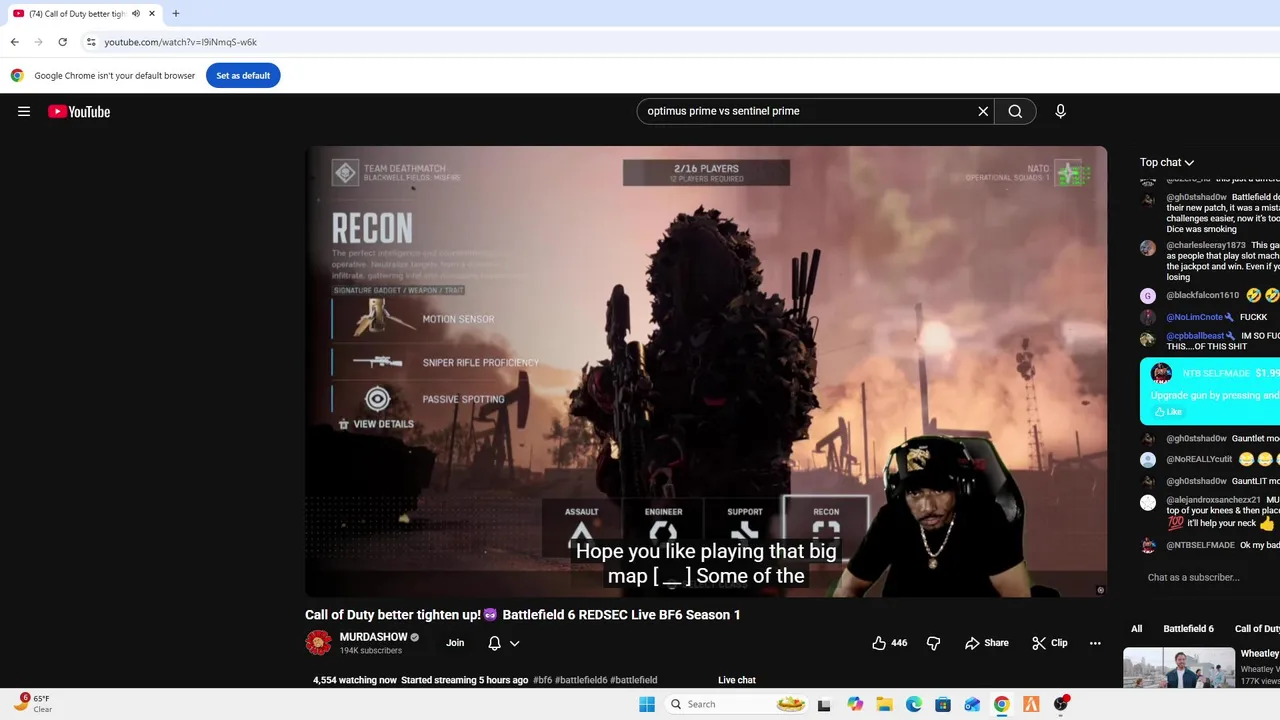Open Copilot from the taskbar

coord(855,704)
